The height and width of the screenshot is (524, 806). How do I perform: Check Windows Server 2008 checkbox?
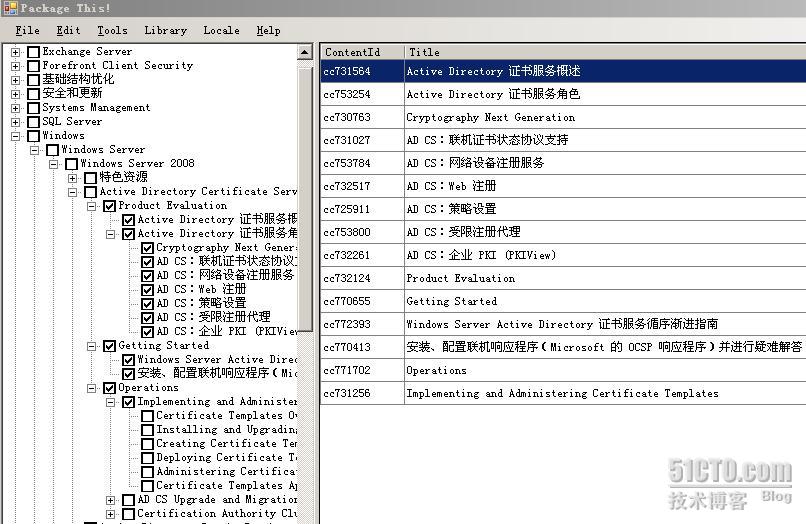(72, 164)
